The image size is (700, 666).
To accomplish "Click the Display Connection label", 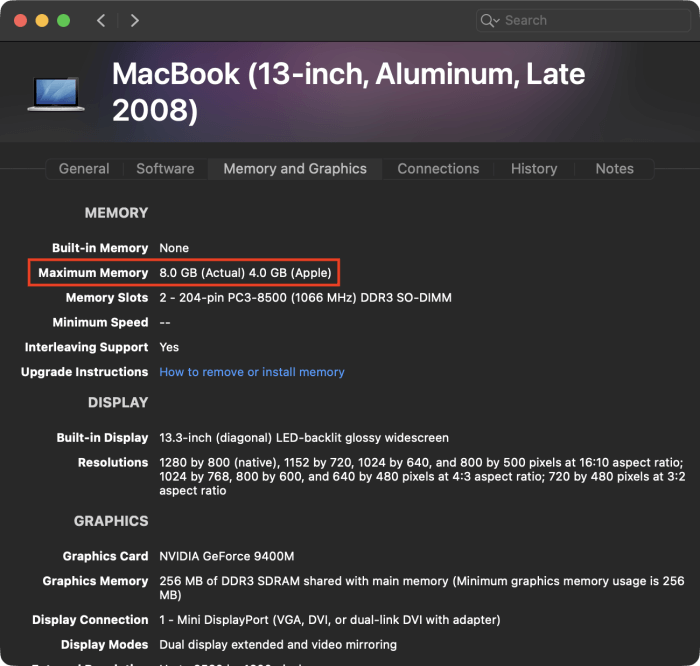I will [90, 620].
